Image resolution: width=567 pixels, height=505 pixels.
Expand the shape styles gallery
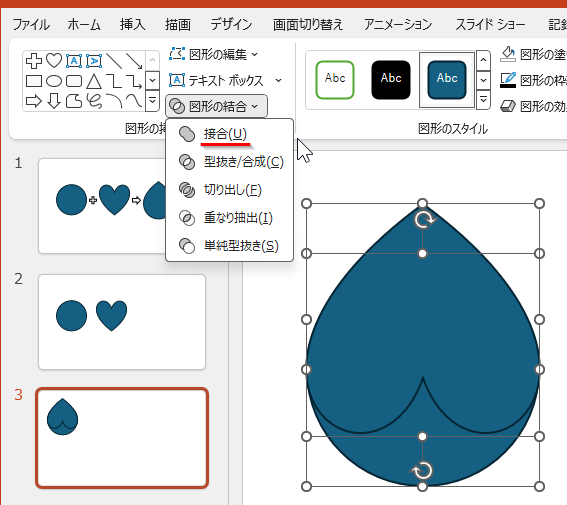tap(483, 99)
